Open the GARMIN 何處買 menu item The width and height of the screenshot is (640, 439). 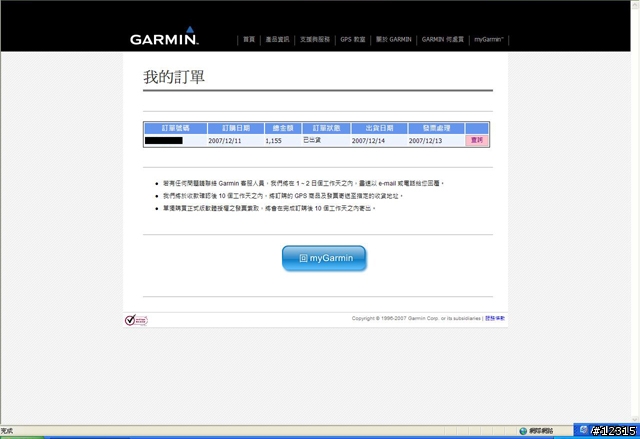coord(442,40)
